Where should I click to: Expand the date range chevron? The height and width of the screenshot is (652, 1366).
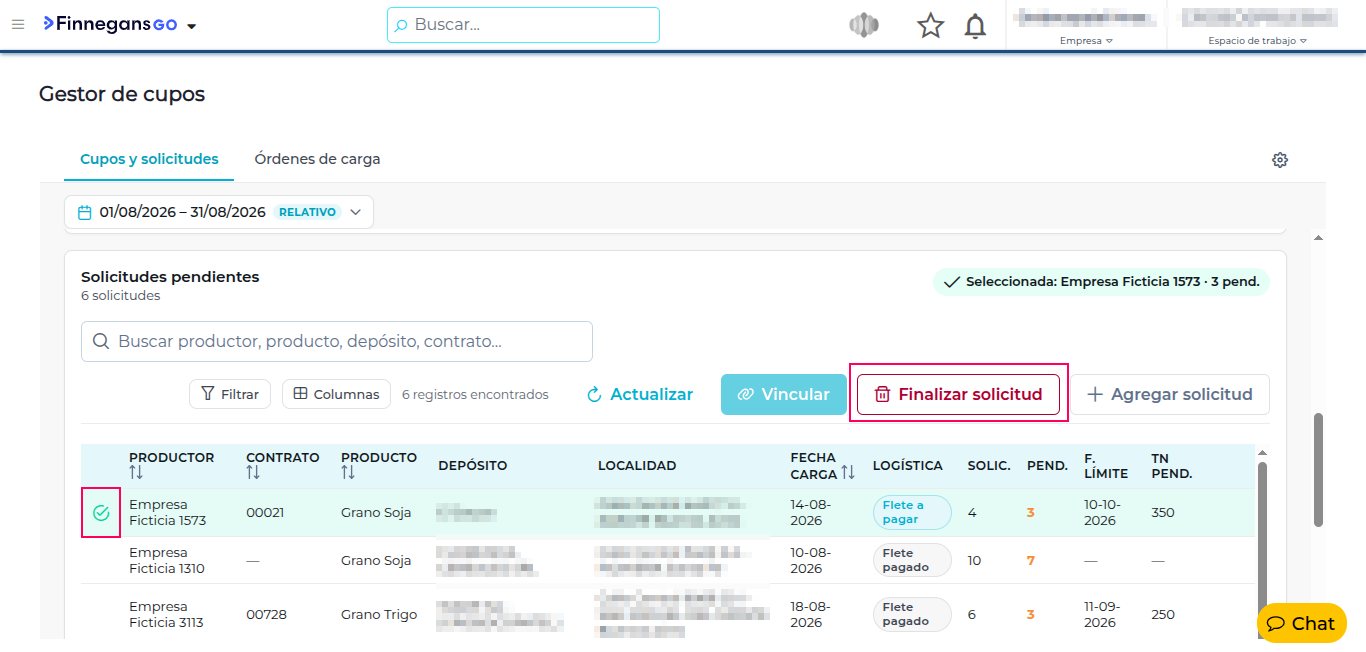point(356,212)
